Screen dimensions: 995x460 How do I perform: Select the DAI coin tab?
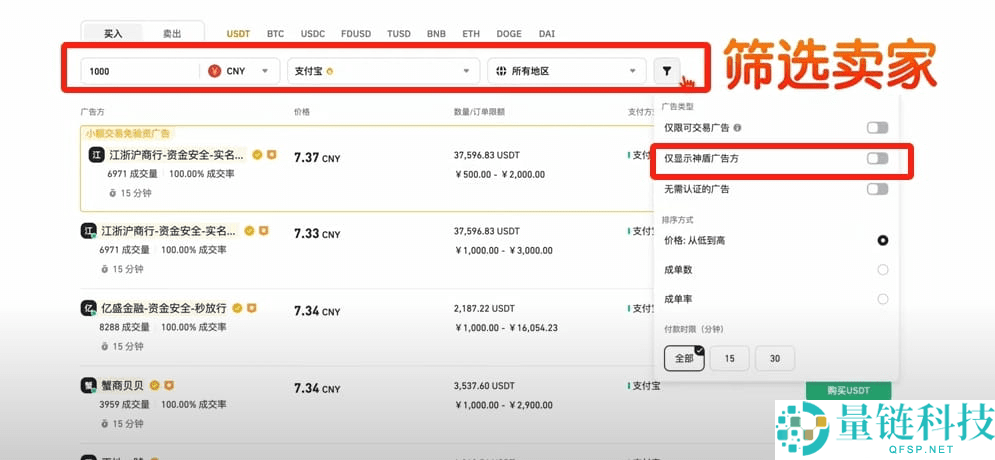tap(547, 34)
